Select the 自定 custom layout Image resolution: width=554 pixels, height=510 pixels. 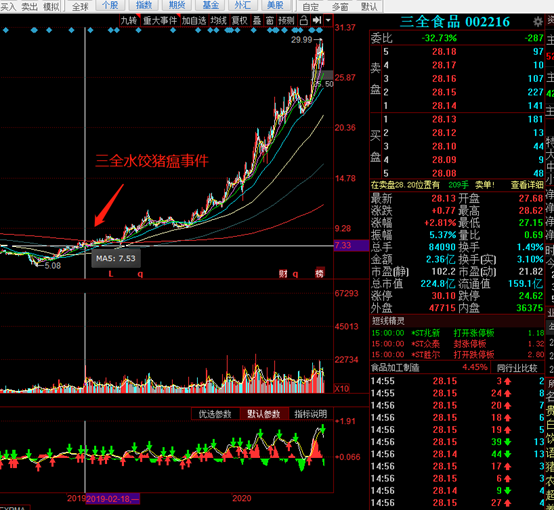tap(311, 6)
